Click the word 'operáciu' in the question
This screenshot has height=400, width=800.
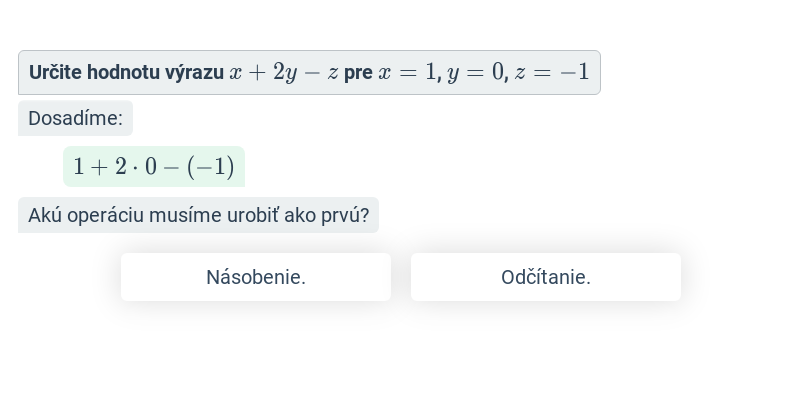click(106, 216)
